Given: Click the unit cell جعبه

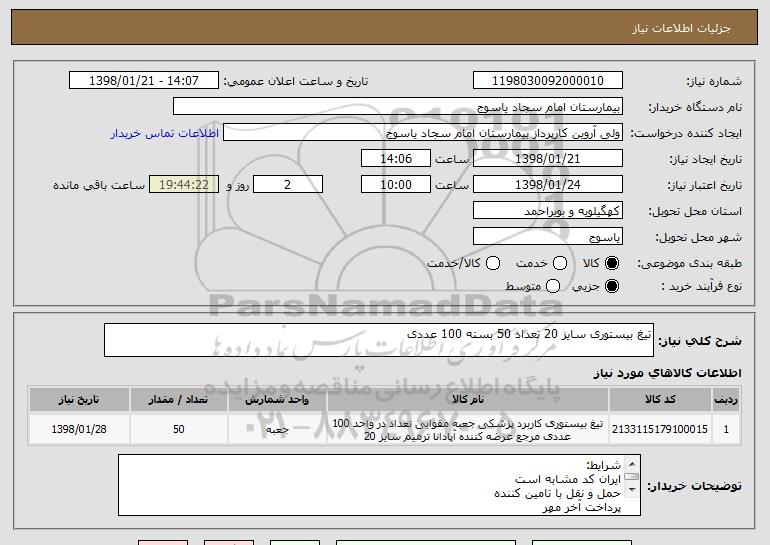Looking at the screenshot, I should click(277, 429).
